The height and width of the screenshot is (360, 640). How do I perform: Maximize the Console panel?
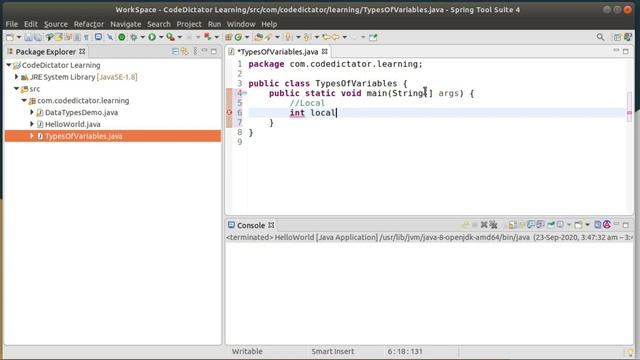626,225
